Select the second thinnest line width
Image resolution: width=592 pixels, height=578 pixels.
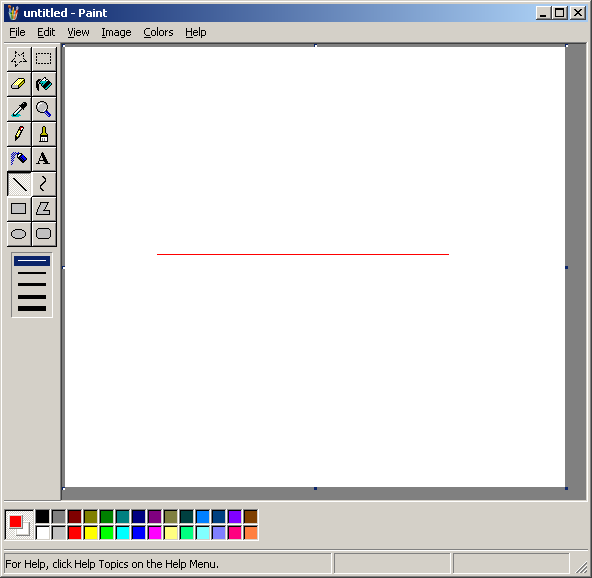tap(32, 273)
